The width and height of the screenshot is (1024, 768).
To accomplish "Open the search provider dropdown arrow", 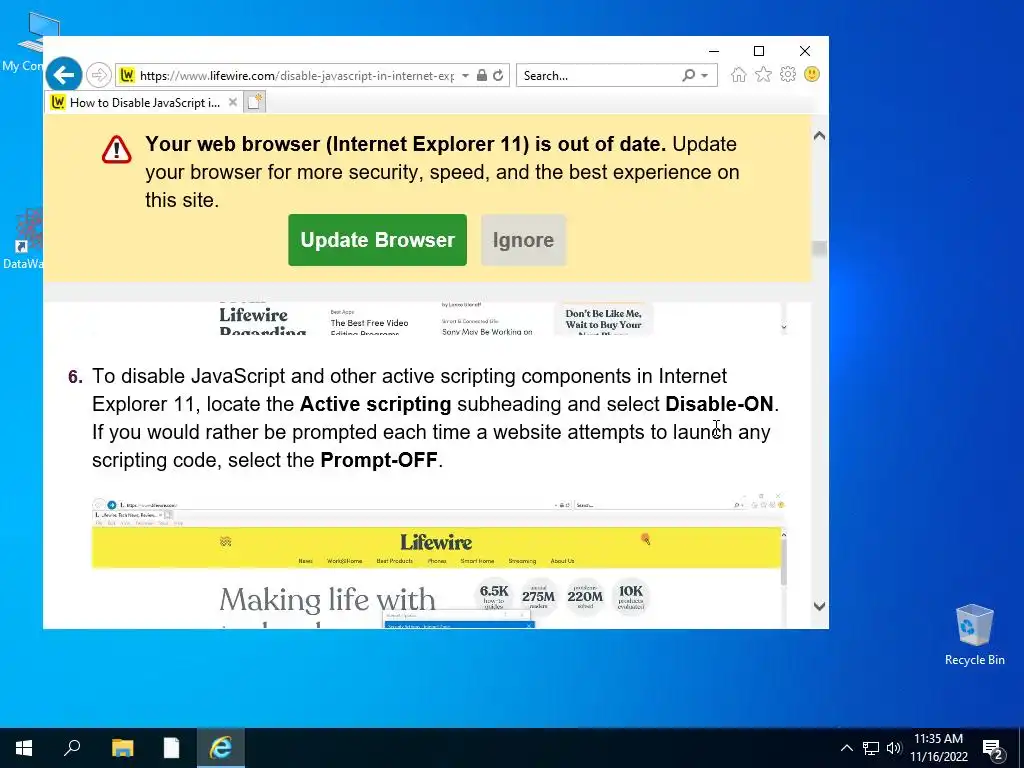I will pos(705,76).
